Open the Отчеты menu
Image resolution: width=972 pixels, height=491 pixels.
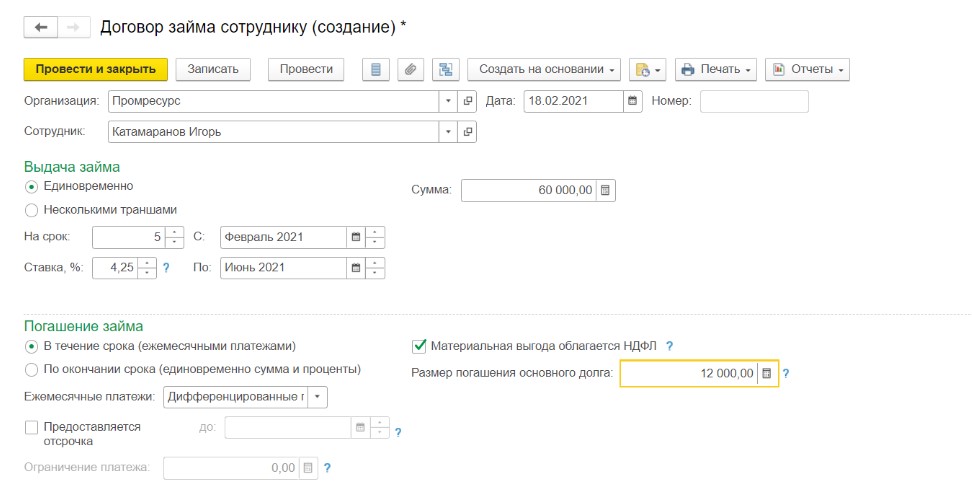tap(807, 69)
